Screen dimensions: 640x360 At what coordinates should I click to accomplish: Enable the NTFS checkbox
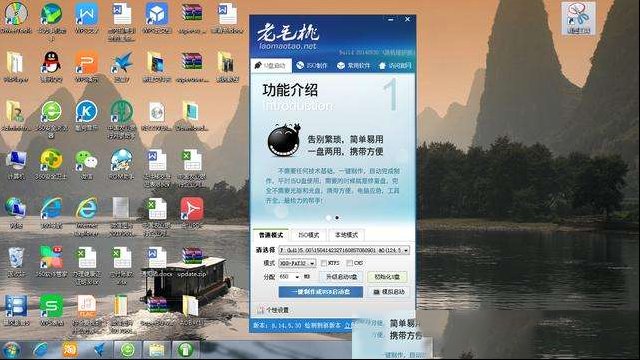coord(324,263)
